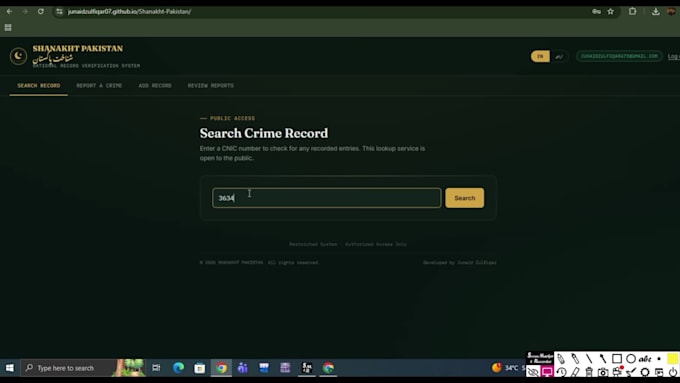Screen dimensions: 680x383
Task: Select the highlighter tool in marker toolbar
Action: click(575, 359)
